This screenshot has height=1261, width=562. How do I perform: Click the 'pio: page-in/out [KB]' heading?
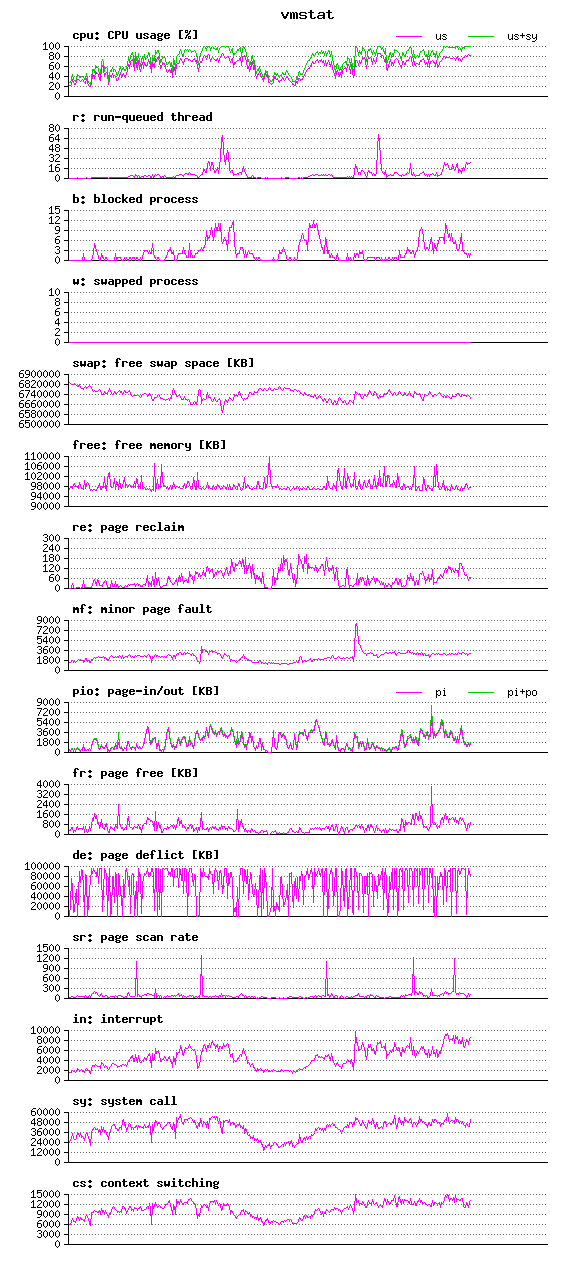click(x=146, y=691)
